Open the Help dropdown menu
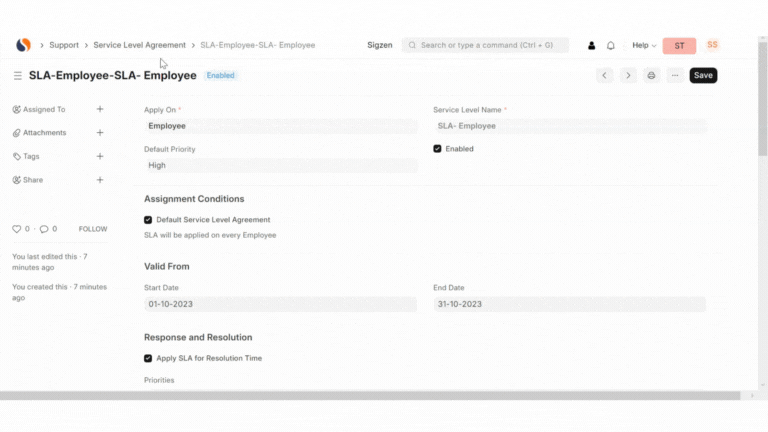 click(x=643, y=46)
